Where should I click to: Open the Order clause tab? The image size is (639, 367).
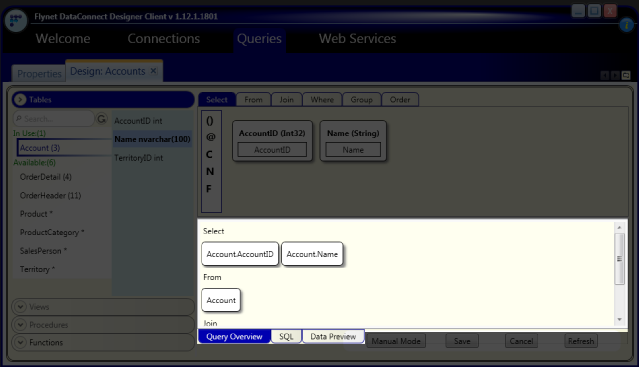pos(400,100)
